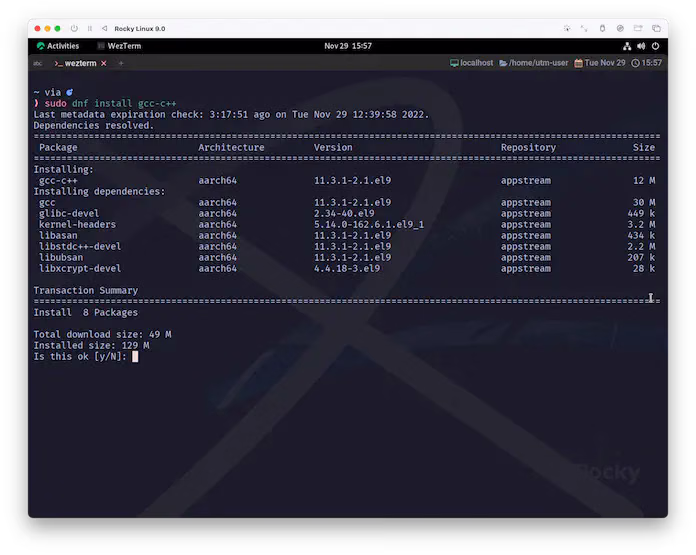Image resolution: width=696 pixels, height=555 pixels.
Task: Click the 'libxcrypt-devel' package name
Action: tap(80, 268)
